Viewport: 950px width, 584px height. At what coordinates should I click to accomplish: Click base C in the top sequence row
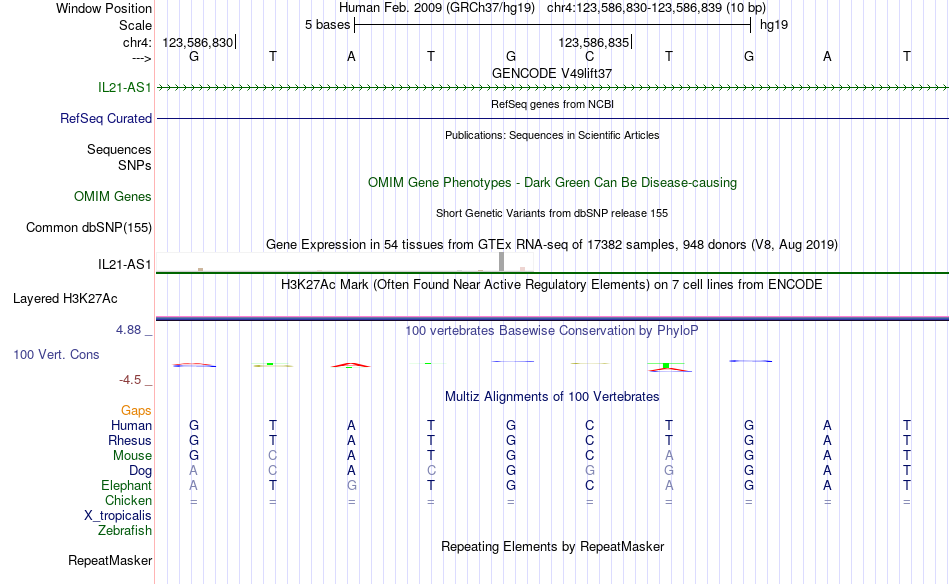[x=590, y=56]
